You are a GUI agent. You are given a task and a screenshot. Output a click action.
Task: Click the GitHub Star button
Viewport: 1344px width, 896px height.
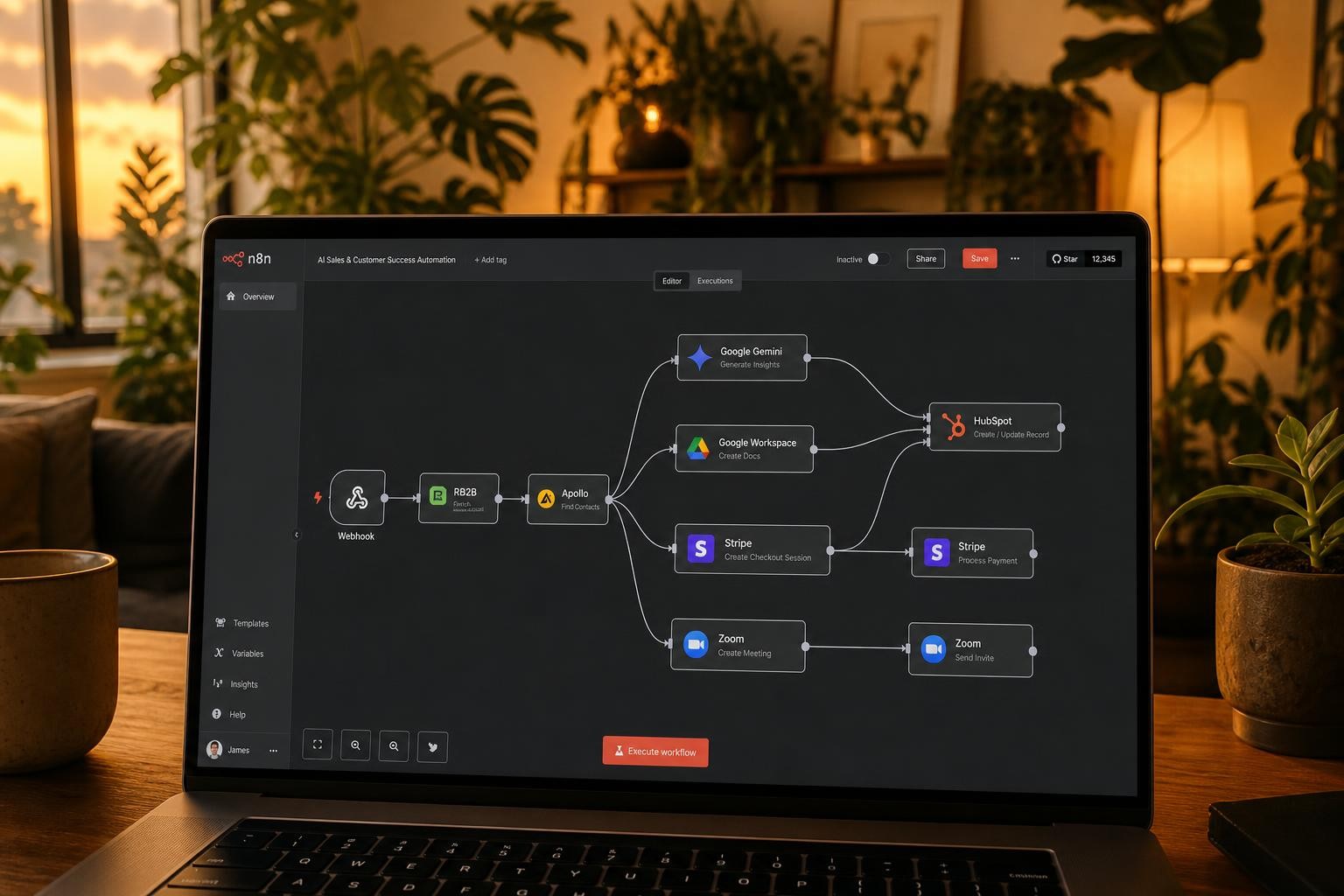pos(1065,259)
